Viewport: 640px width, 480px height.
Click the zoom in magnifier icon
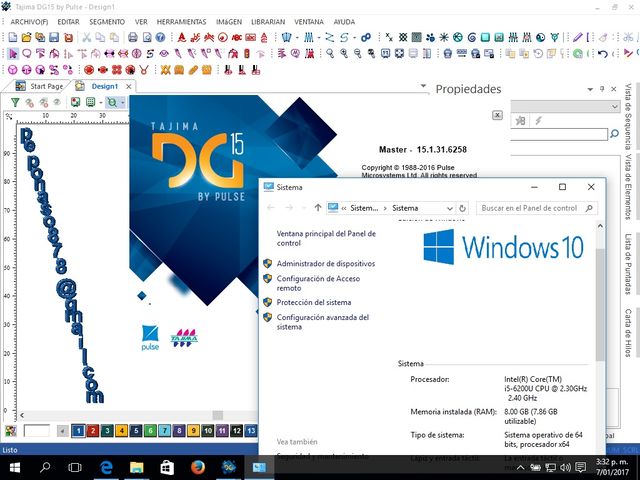tap(344, 53)
